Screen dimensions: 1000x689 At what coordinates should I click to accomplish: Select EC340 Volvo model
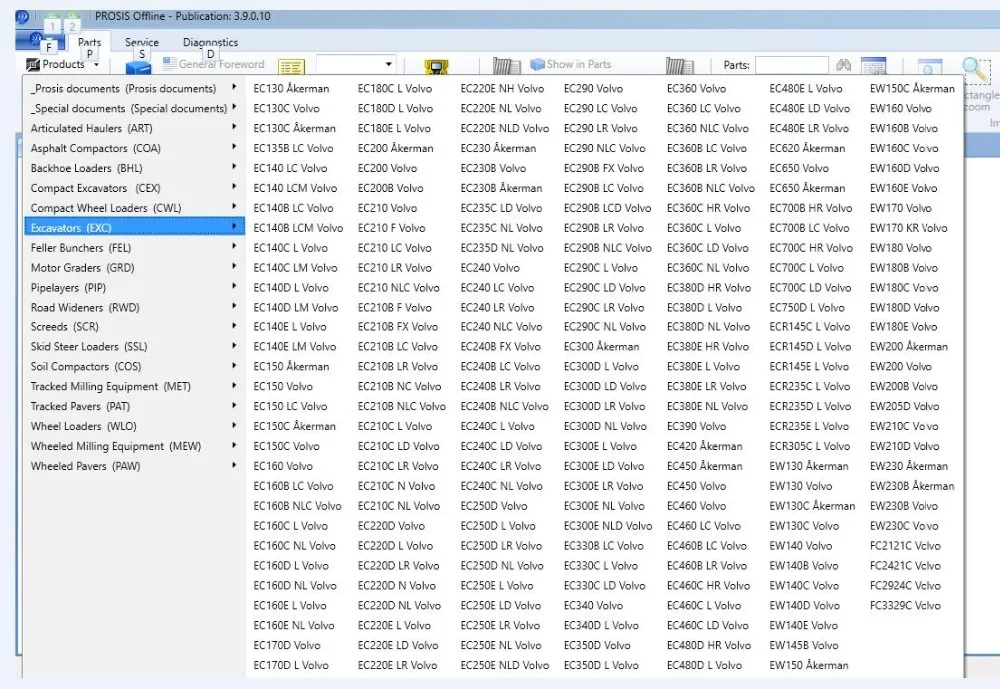(x=593, y=605)
